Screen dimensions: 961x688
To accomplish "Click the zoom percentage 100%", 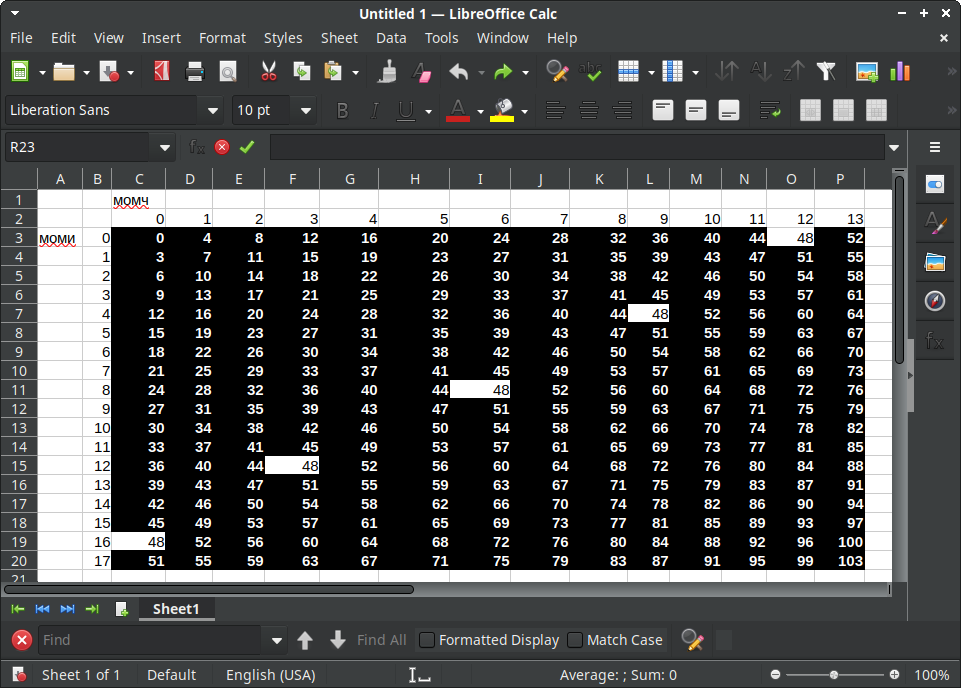I will 932,675.
